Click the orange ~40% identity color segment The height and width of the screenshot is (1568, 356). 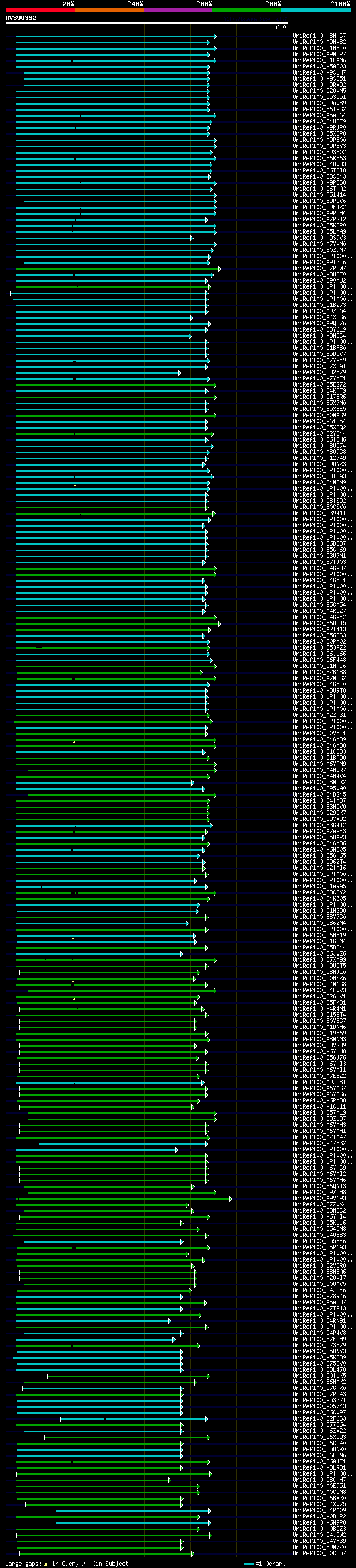click(109, 10)
